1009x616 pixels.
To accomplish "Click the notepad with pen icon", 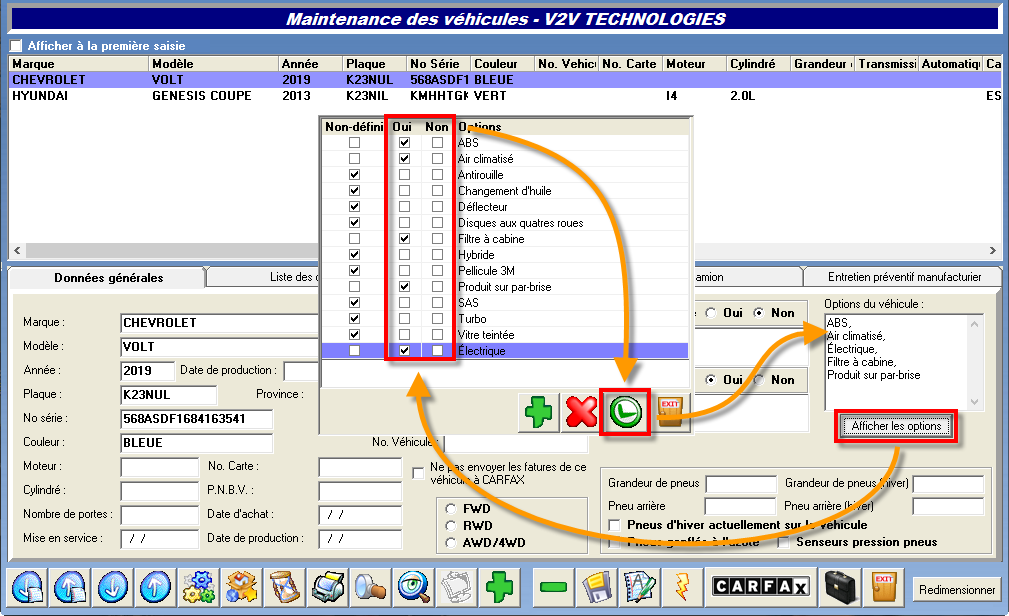I will pyautogui.click(x=639, y=587).
